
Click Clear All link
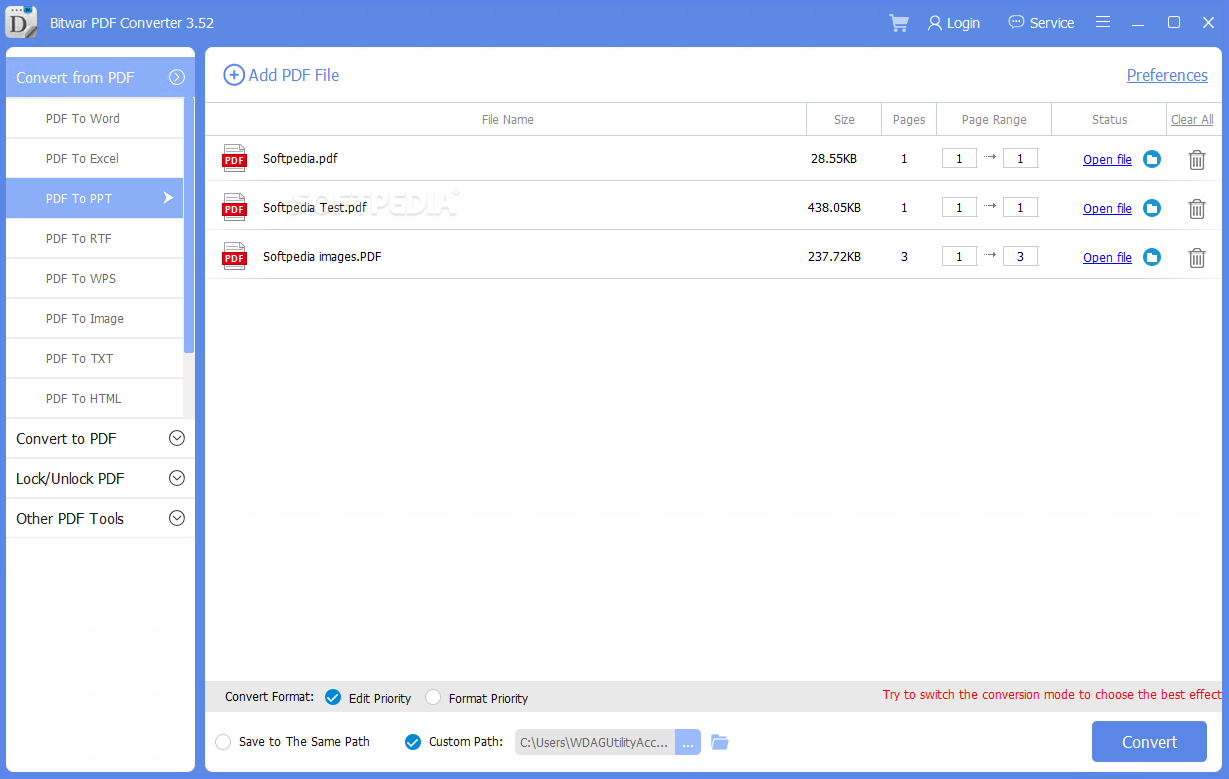point(1192,119)
